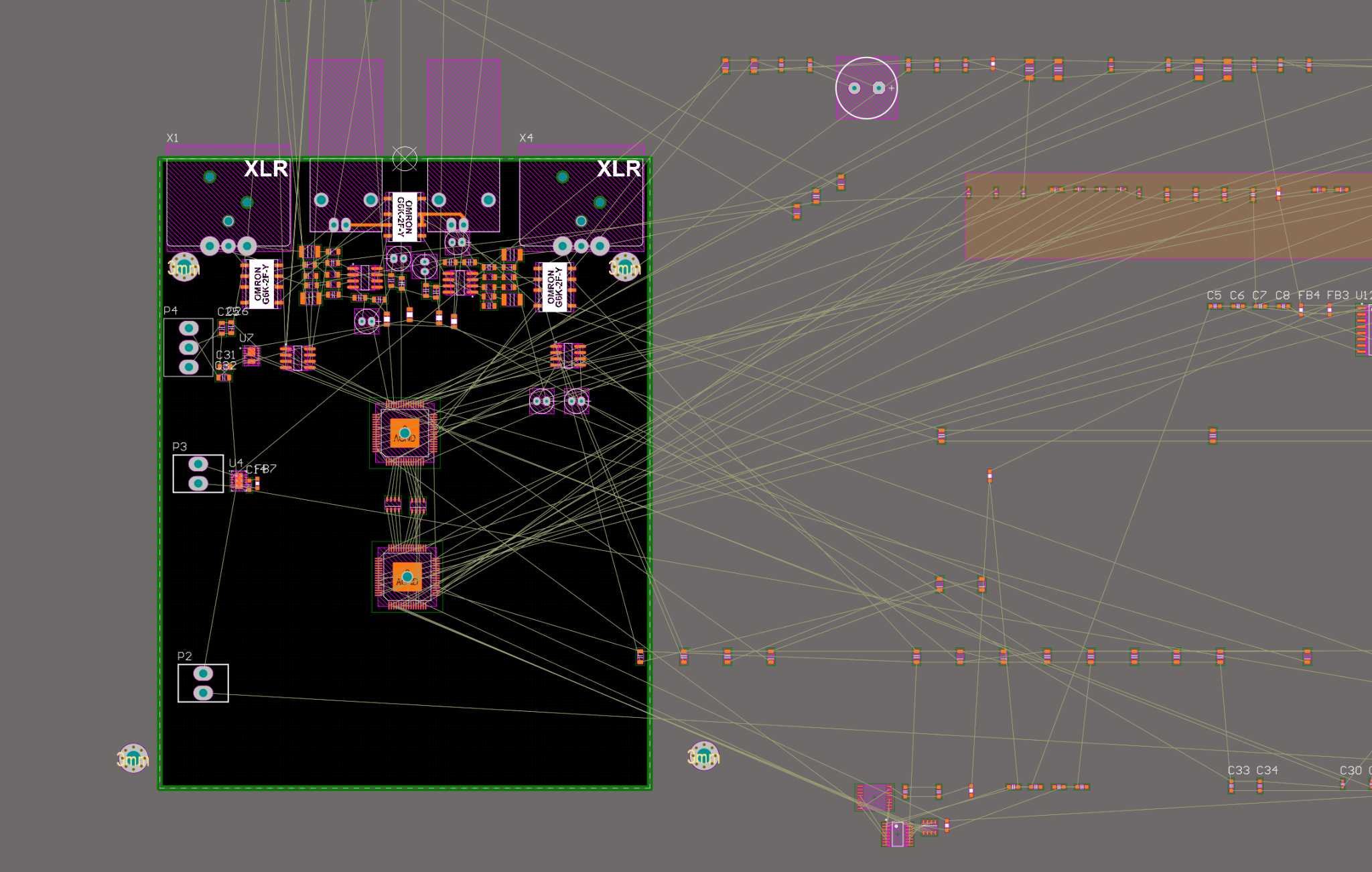Click the X1 designator label

pos(173,138)
